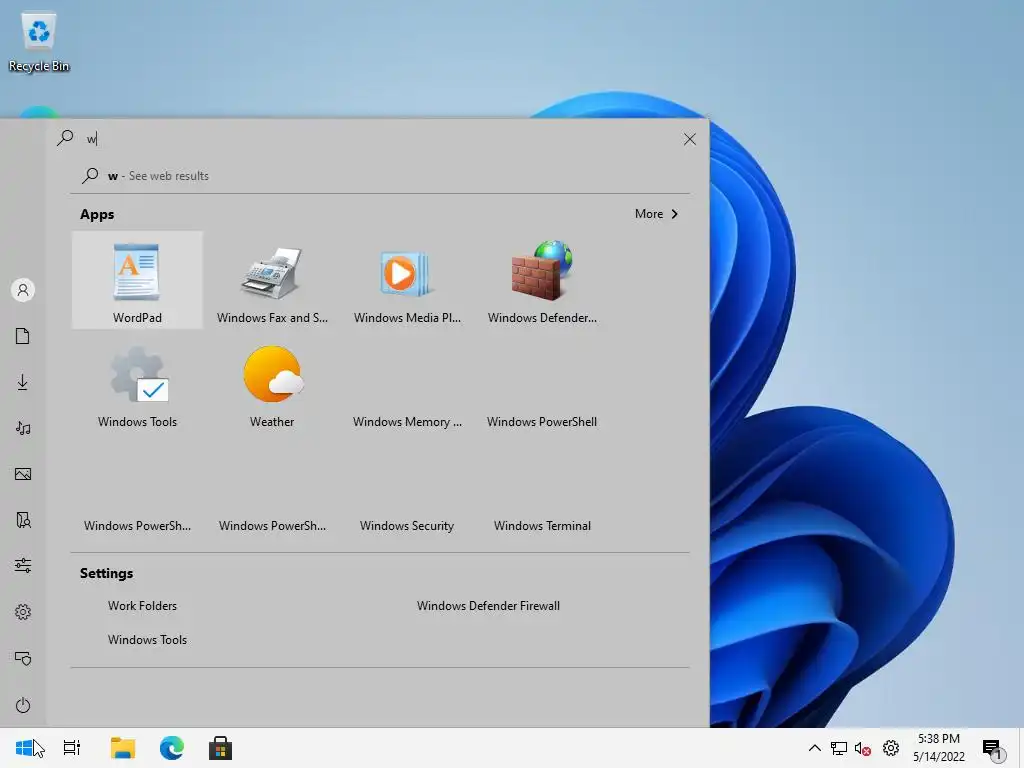Click the gear icon in system tray
The height and width of the screenshot is (768, 1024).
(x=891, y=748)
